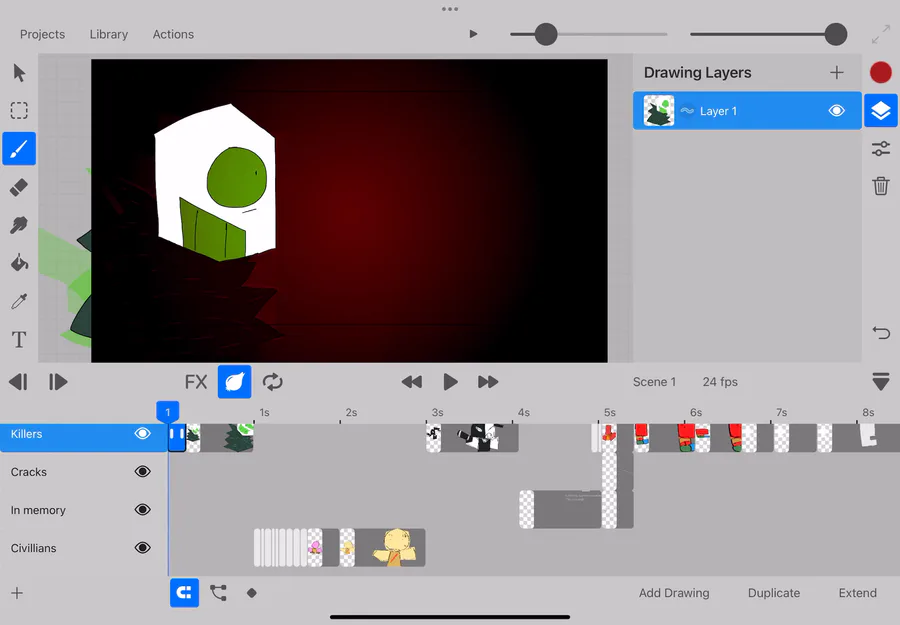The image size is (900, 625).
Task: Go to previous frame with step-back icon
Action: [x=18, y=382]
